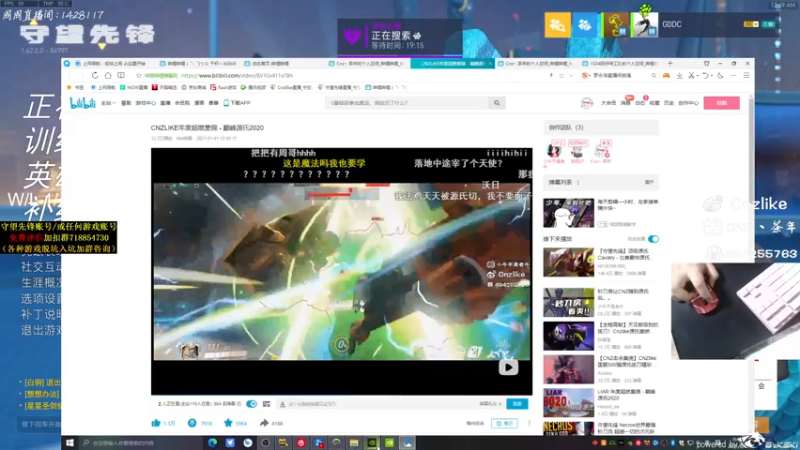Image resolution: width=800 pixels, height=450 pixels.
Task: Click the play button on video player
Action: [x=508, y=367]
